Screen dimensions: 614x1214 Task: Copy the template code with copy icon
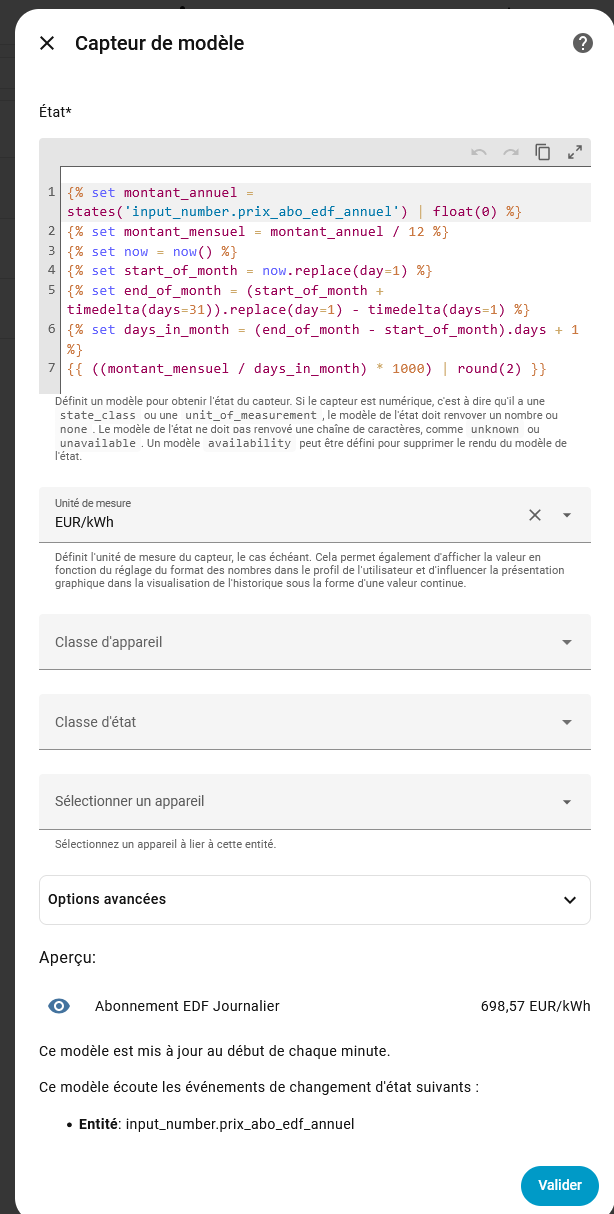pos(543,152)
